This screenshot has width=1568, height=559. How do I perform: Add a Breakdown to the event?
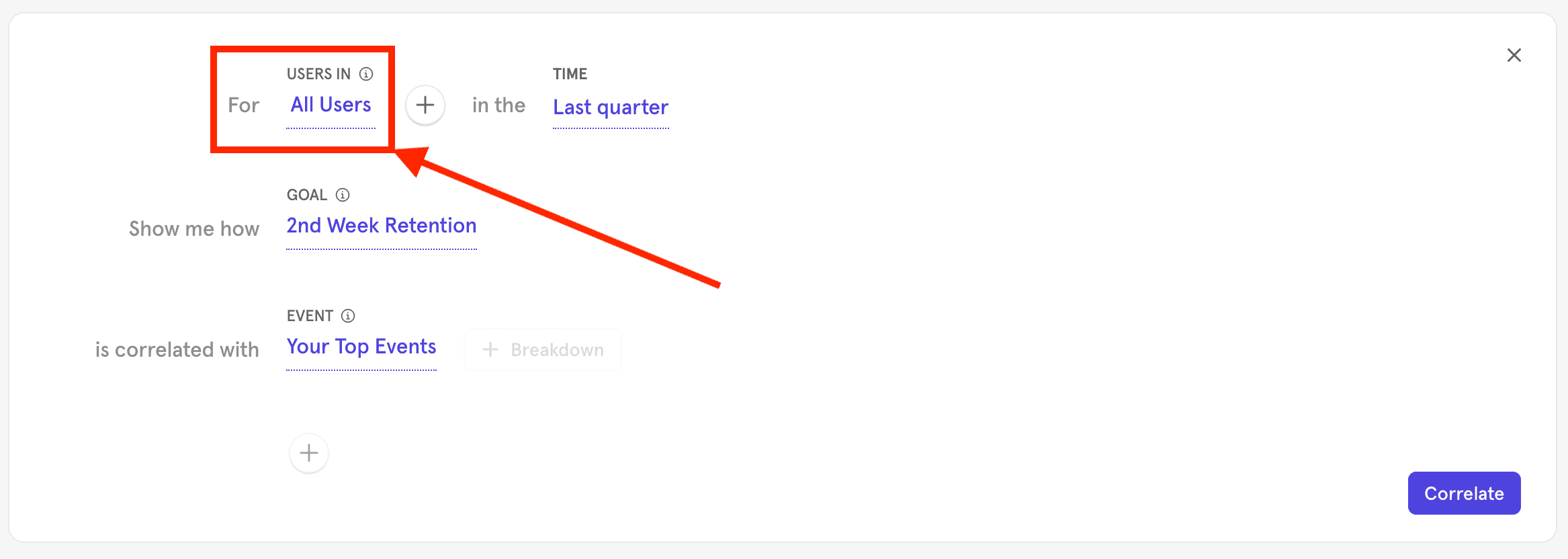[x=542, y=349]
